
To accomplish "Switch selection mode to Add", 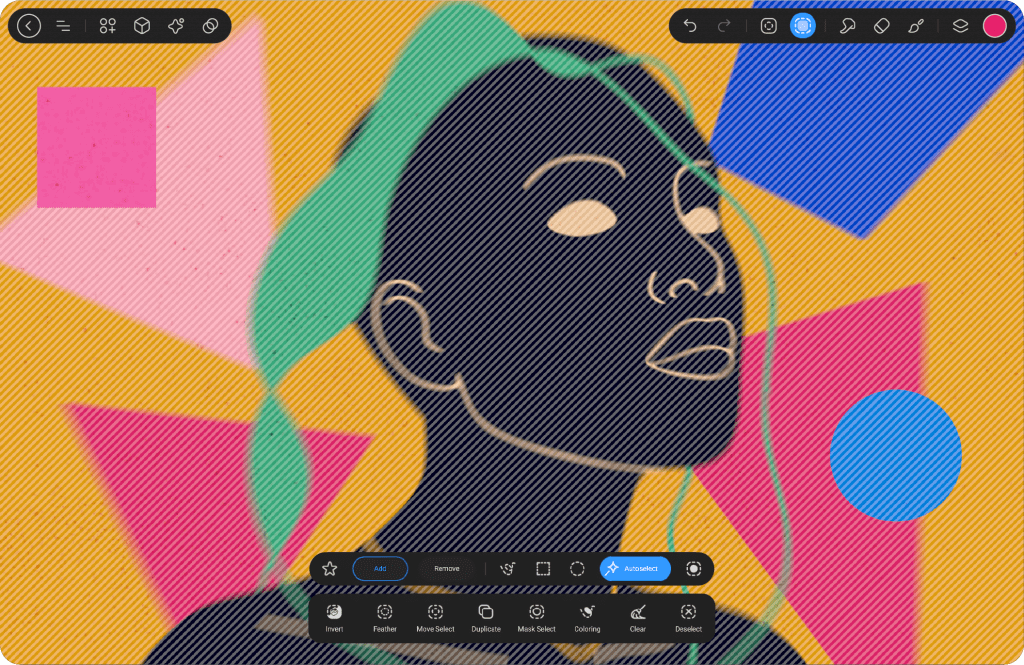I will (380, 568).
